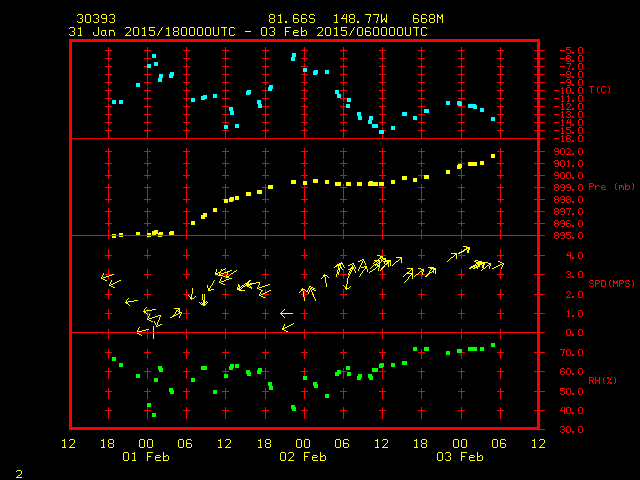Click the 00 hour label above 01 Feb
The height and width of the screenshot is (480, 640).
(146, 444)
